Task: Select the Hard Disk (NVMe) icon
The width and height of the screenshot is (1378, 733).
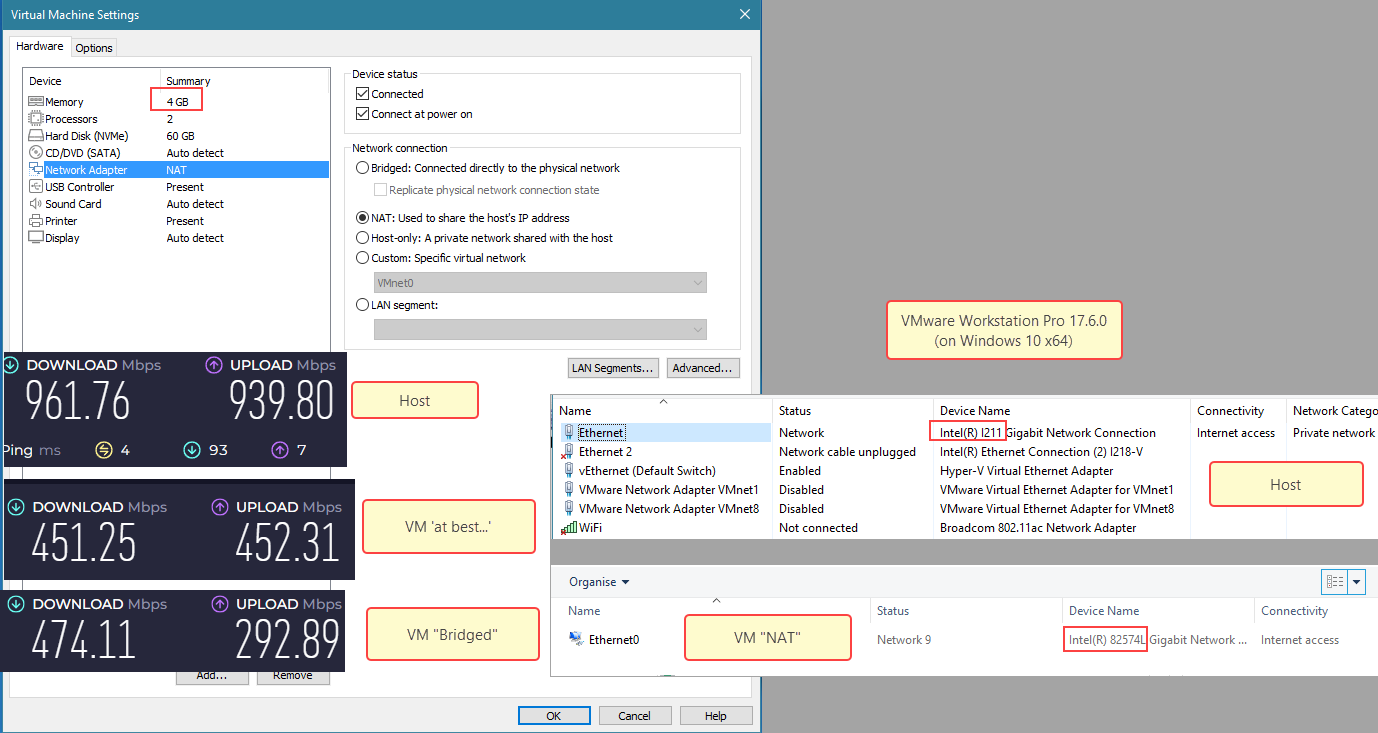Action: tap(36, 136)
